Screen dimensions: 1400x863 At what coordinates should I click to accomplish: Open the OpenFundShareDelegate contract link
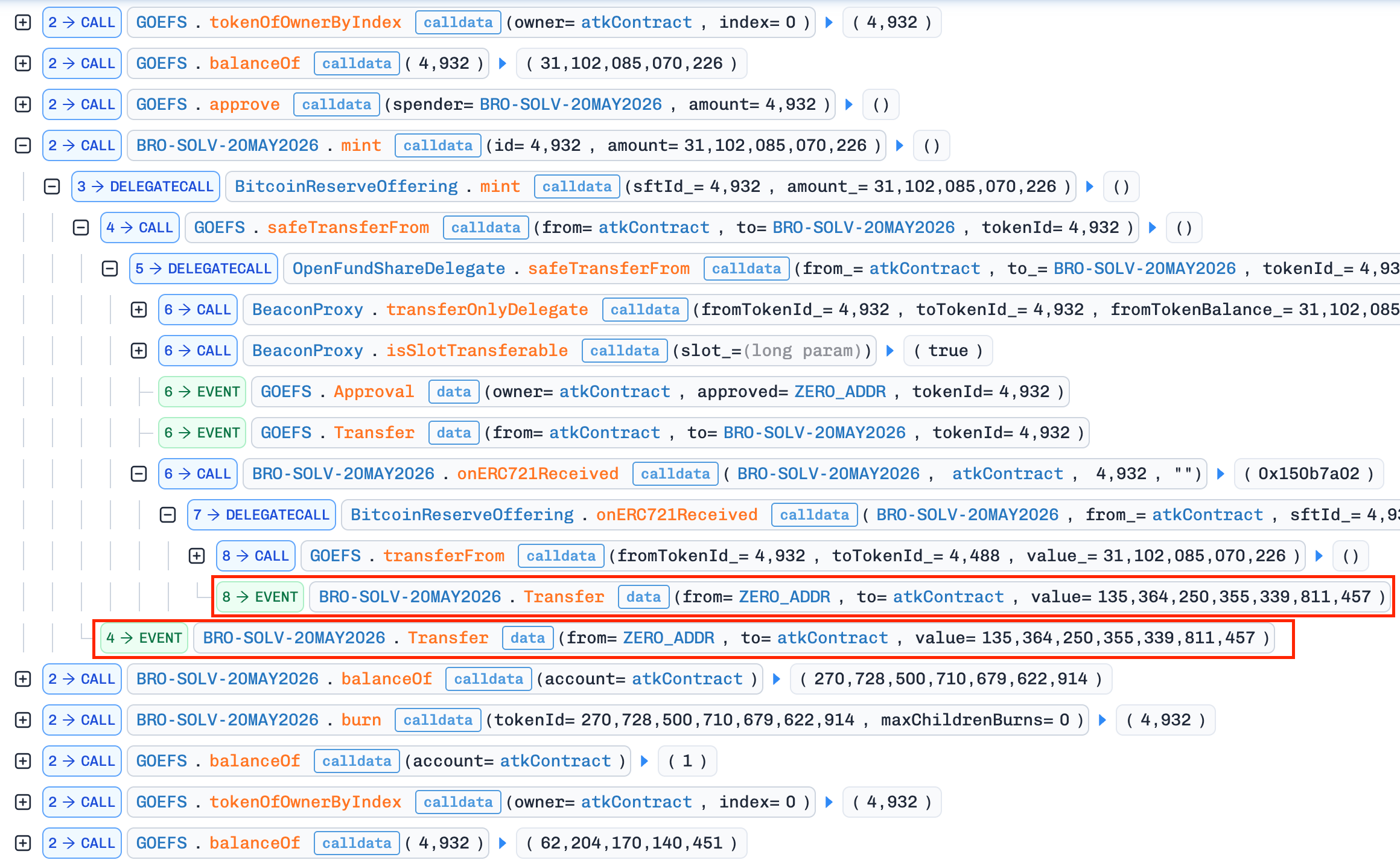point(398,269)
